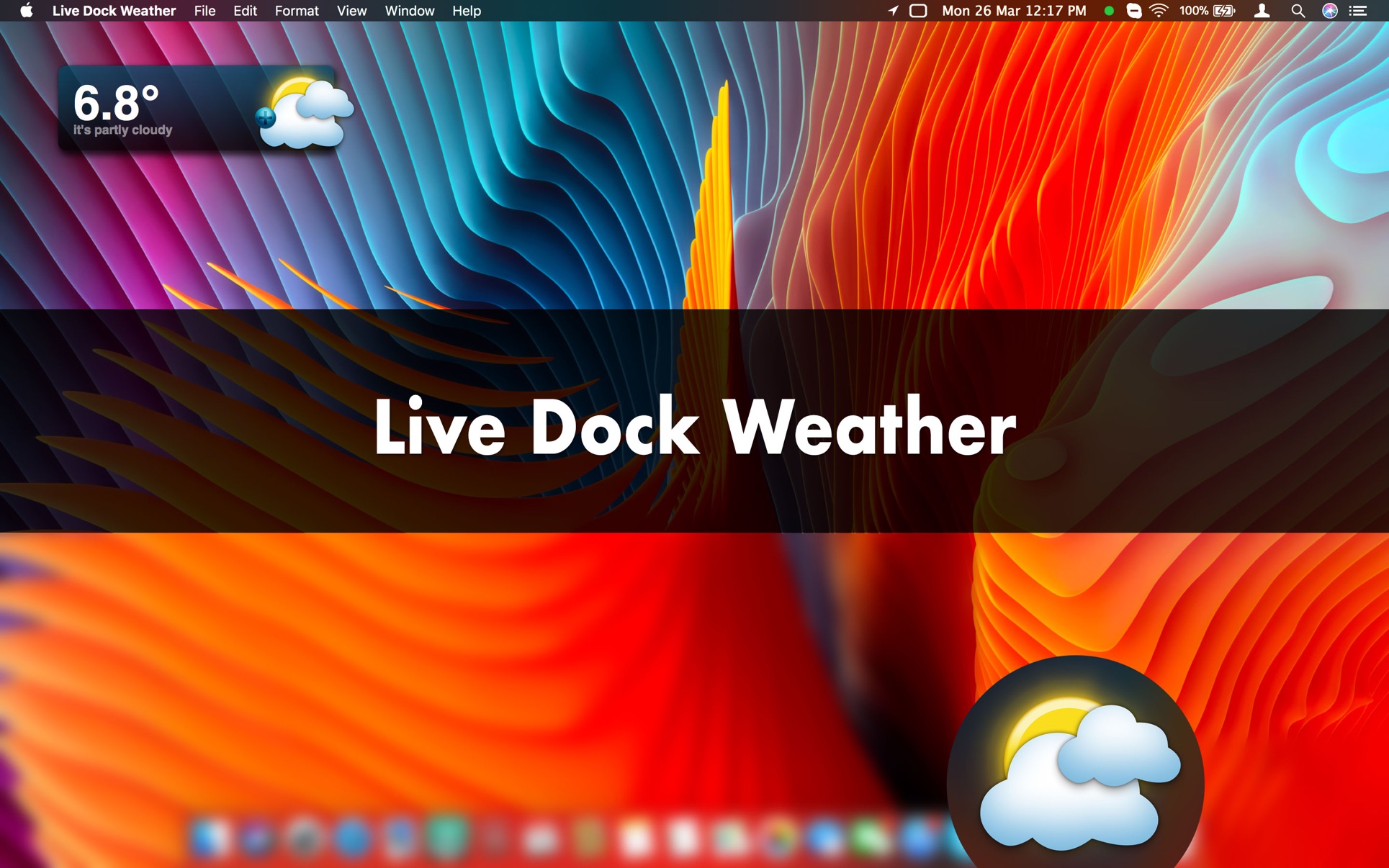Click the large Live Dock Weather dock icon

click(1076, 763)
